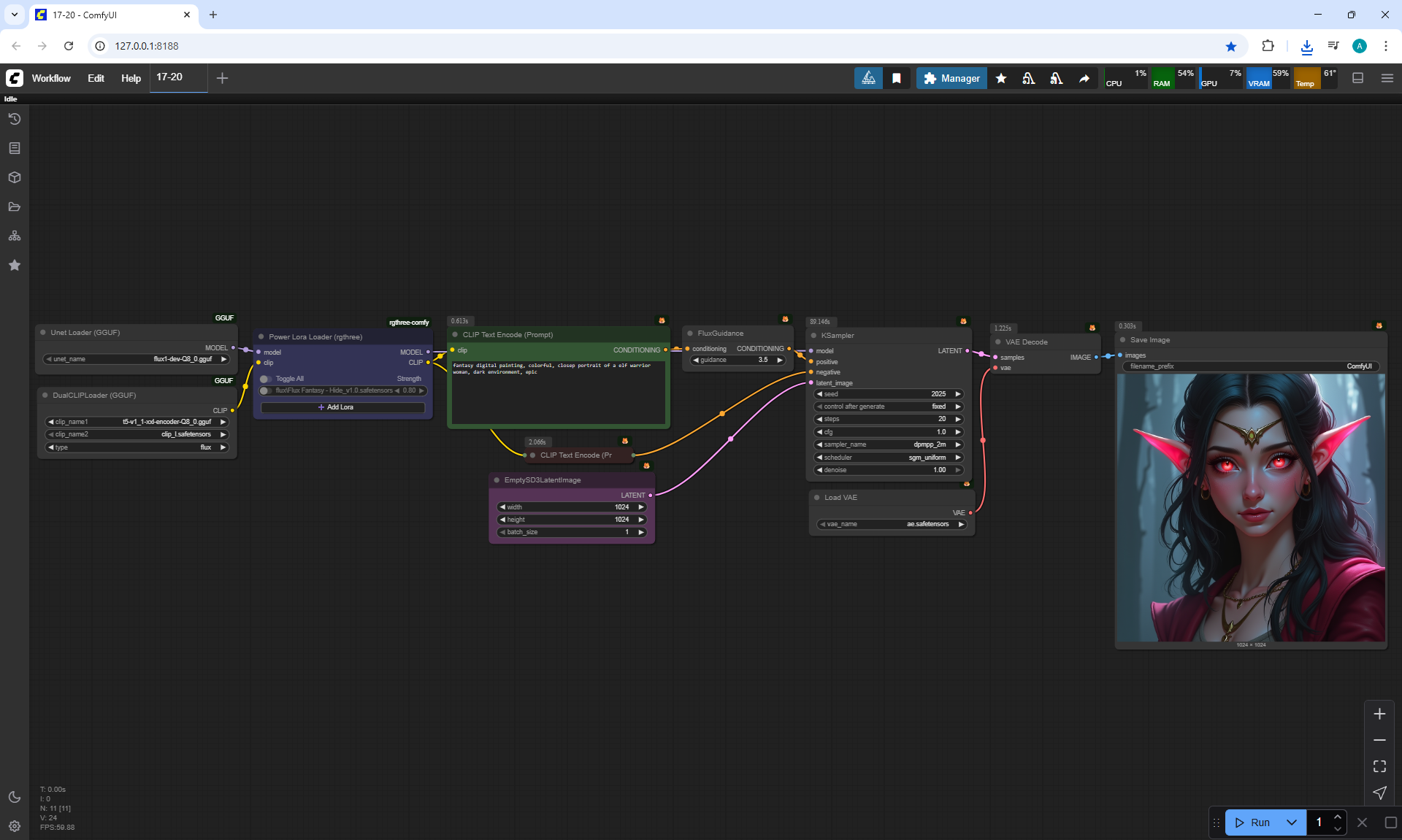1402x840 pixels.
Task: Open settings gear in sidebar
Action: coord(15,826)
